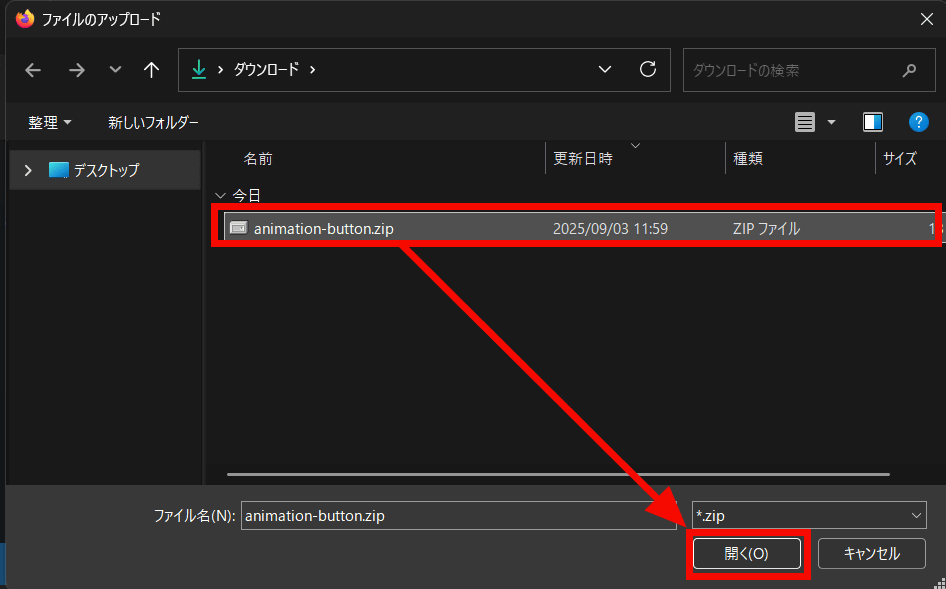Refresh the ダウンロード folder
Viewport: 946px width, 589px height.
[648, 69]
